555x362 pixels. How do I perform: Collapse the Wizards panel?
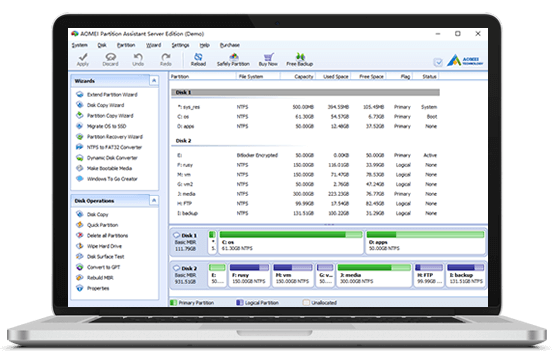[x=154, y=81]
